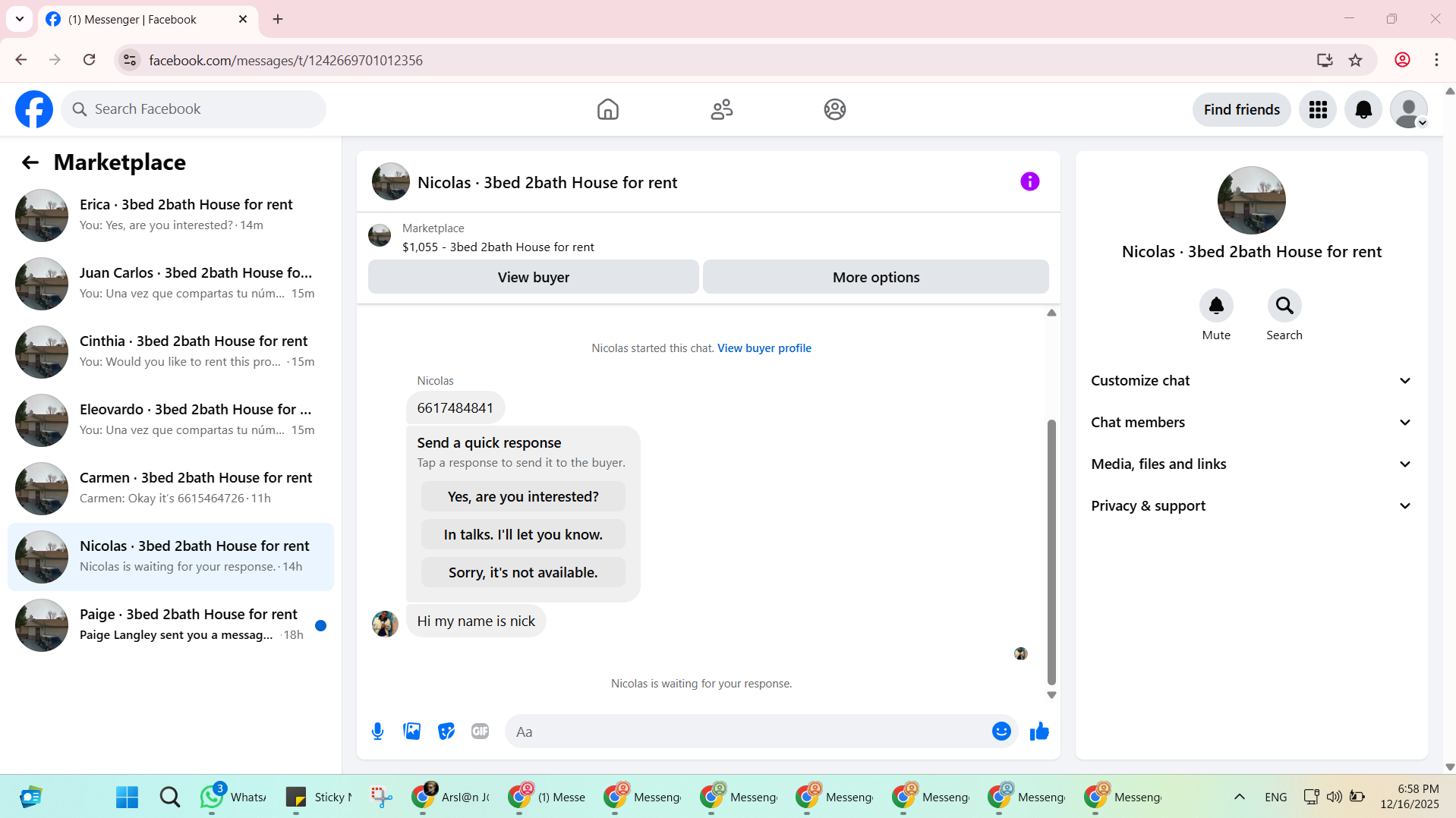Screen dimensions: 1456x818
Task: Send 'Sorry, it's not available.' response
Action: coord(523,572)
